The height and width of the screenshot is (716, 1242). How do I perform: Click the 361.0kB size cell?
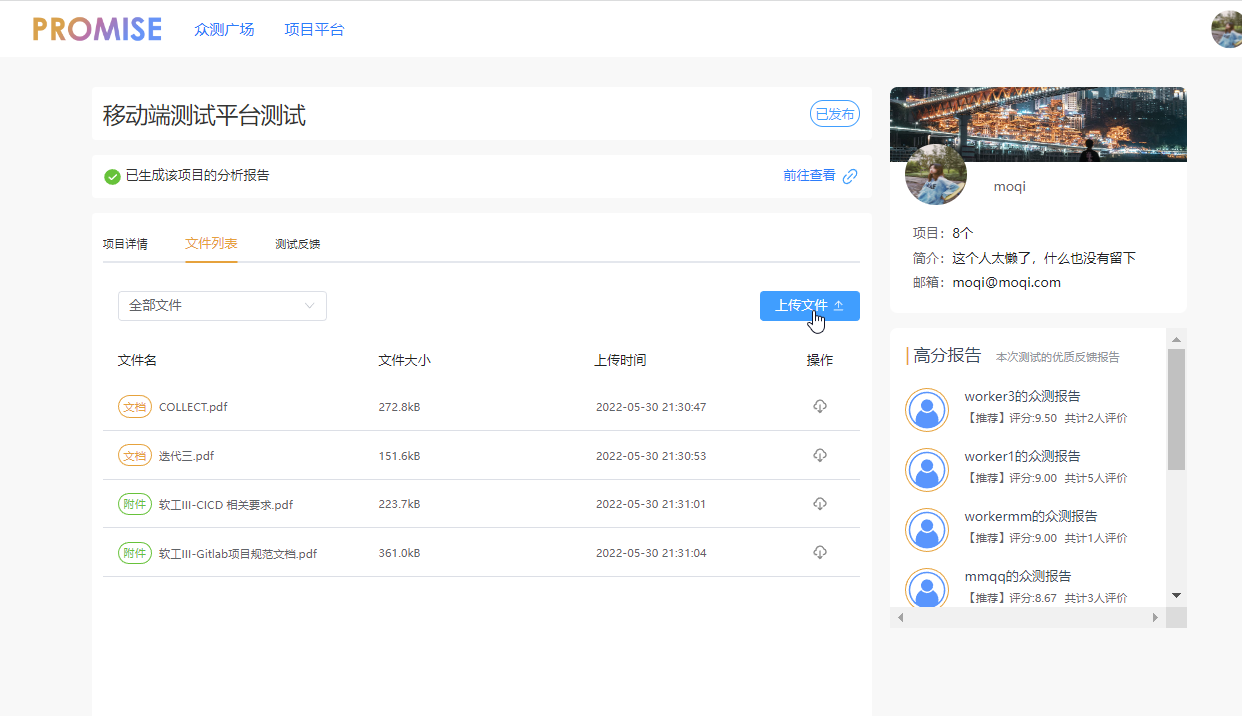399,552
